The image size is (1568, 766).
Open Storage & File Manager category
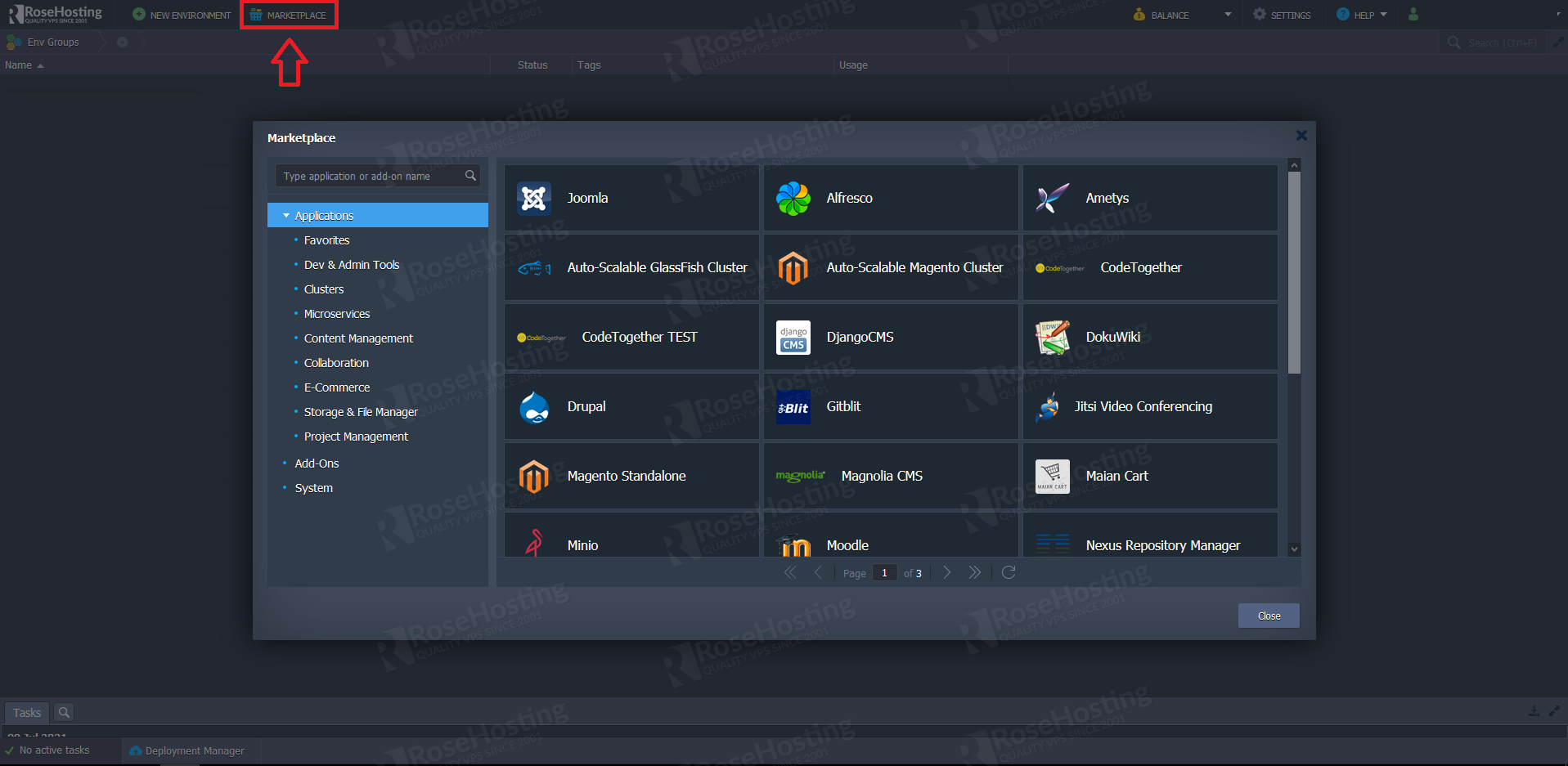(x=361, y=412)
